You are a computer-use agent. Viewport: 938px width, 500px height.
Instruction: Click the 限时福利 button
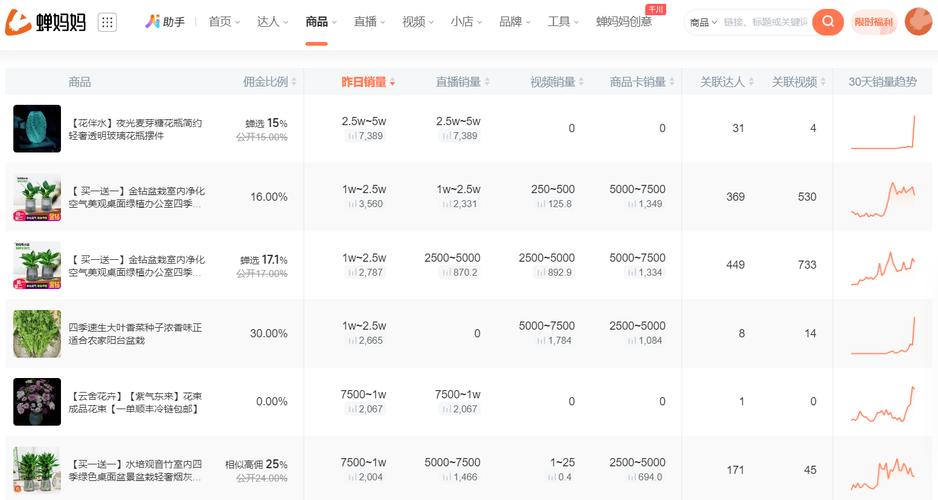pyautogui.click(x=874, y=22)
